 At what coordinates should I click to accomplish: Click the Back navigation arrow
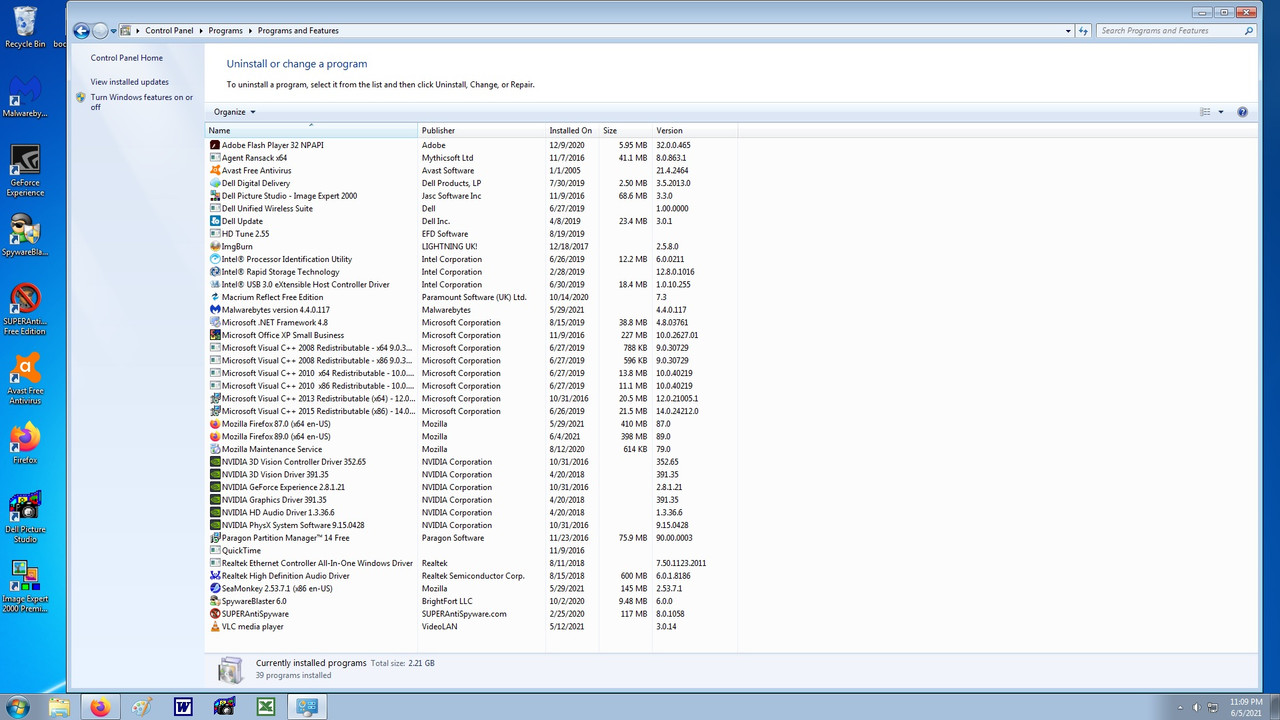81,31
